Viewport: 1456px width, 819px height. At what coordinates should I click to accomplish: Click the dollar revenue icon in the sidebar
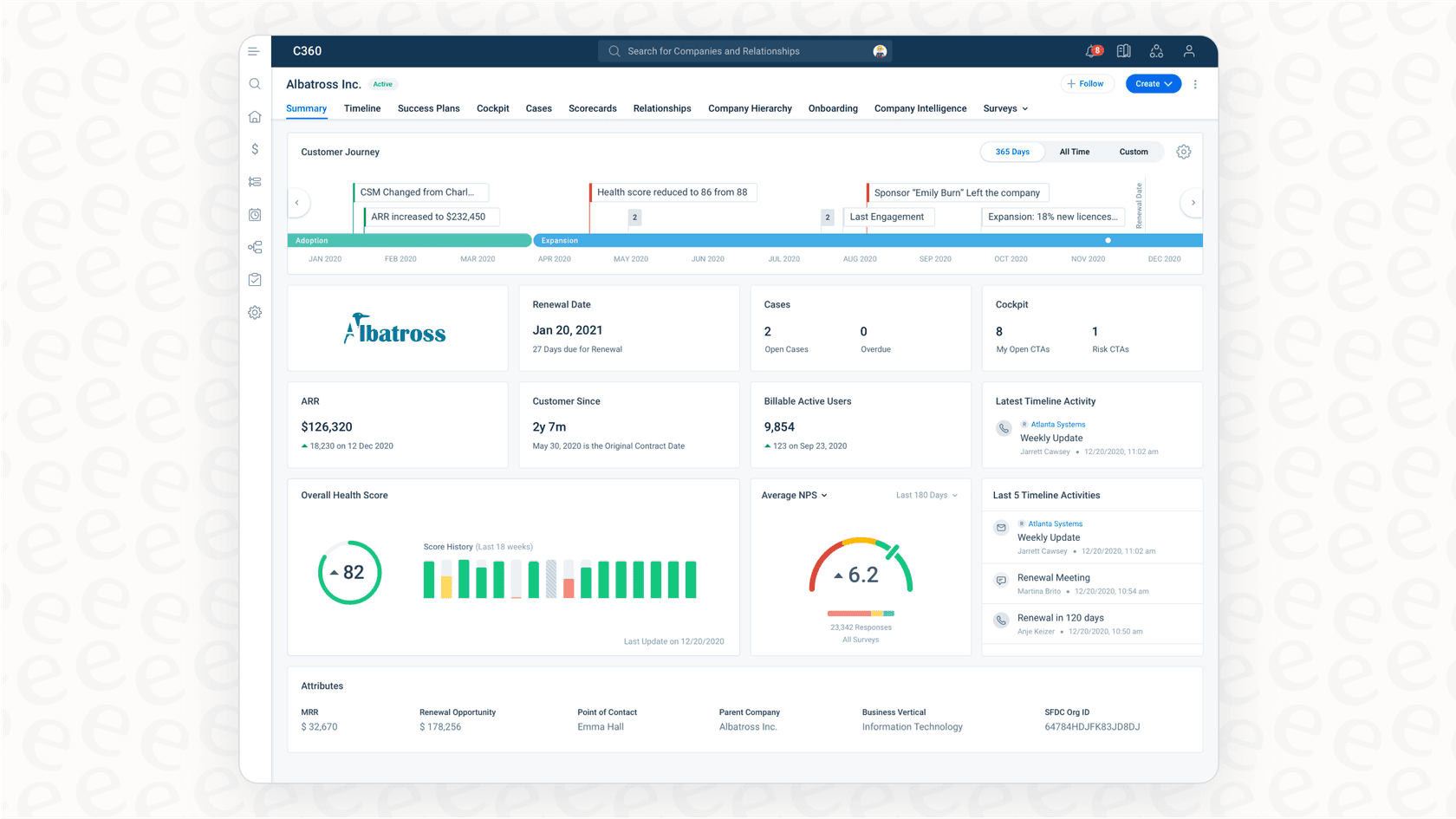pos(254,149)
